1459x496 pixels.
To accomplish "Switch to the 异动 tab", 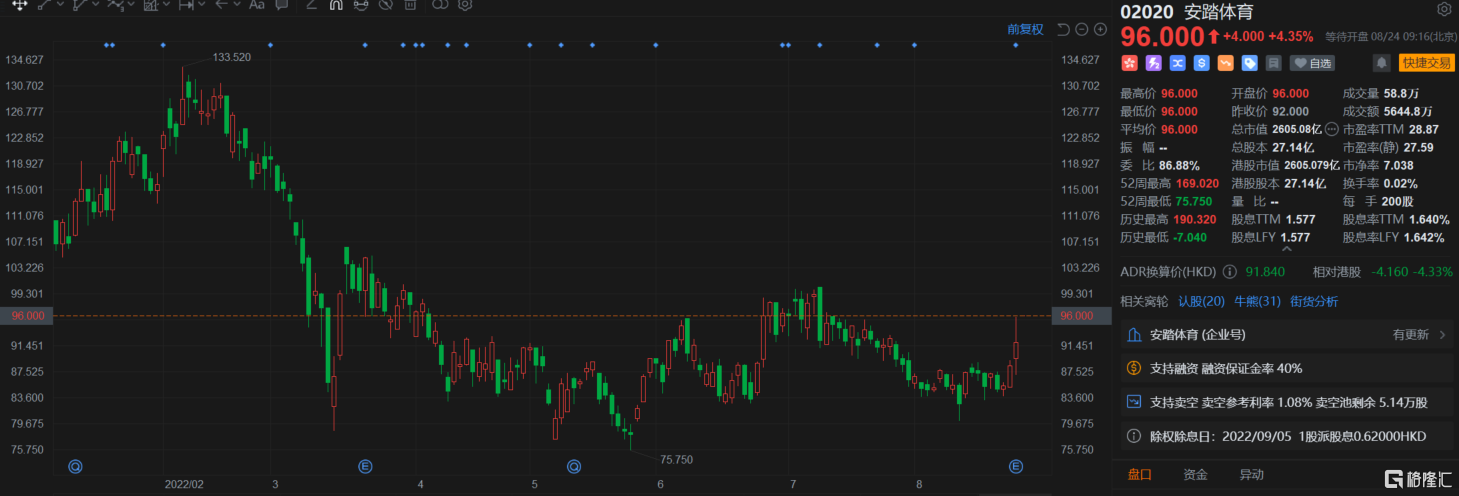I will coord(1251,475).
